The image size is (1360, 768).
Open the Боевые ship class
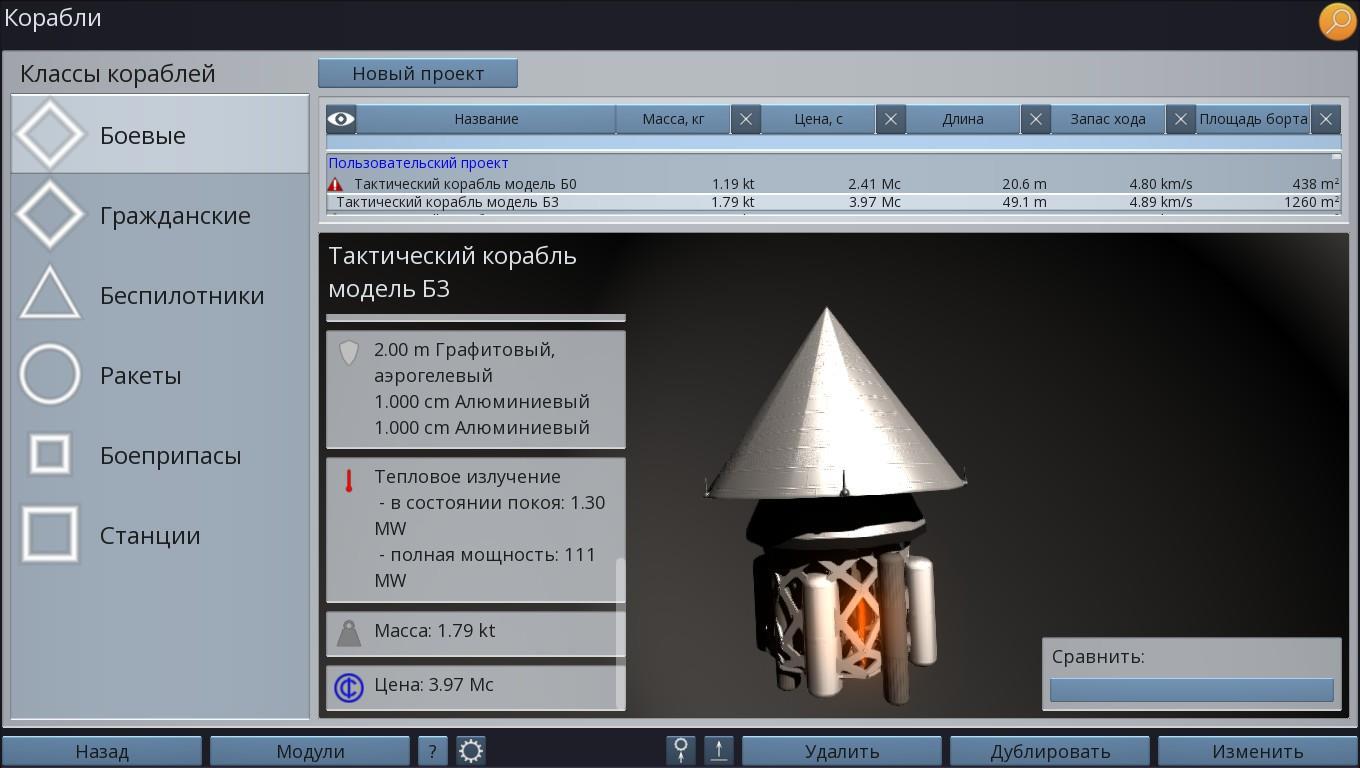[x=160, y=134]
